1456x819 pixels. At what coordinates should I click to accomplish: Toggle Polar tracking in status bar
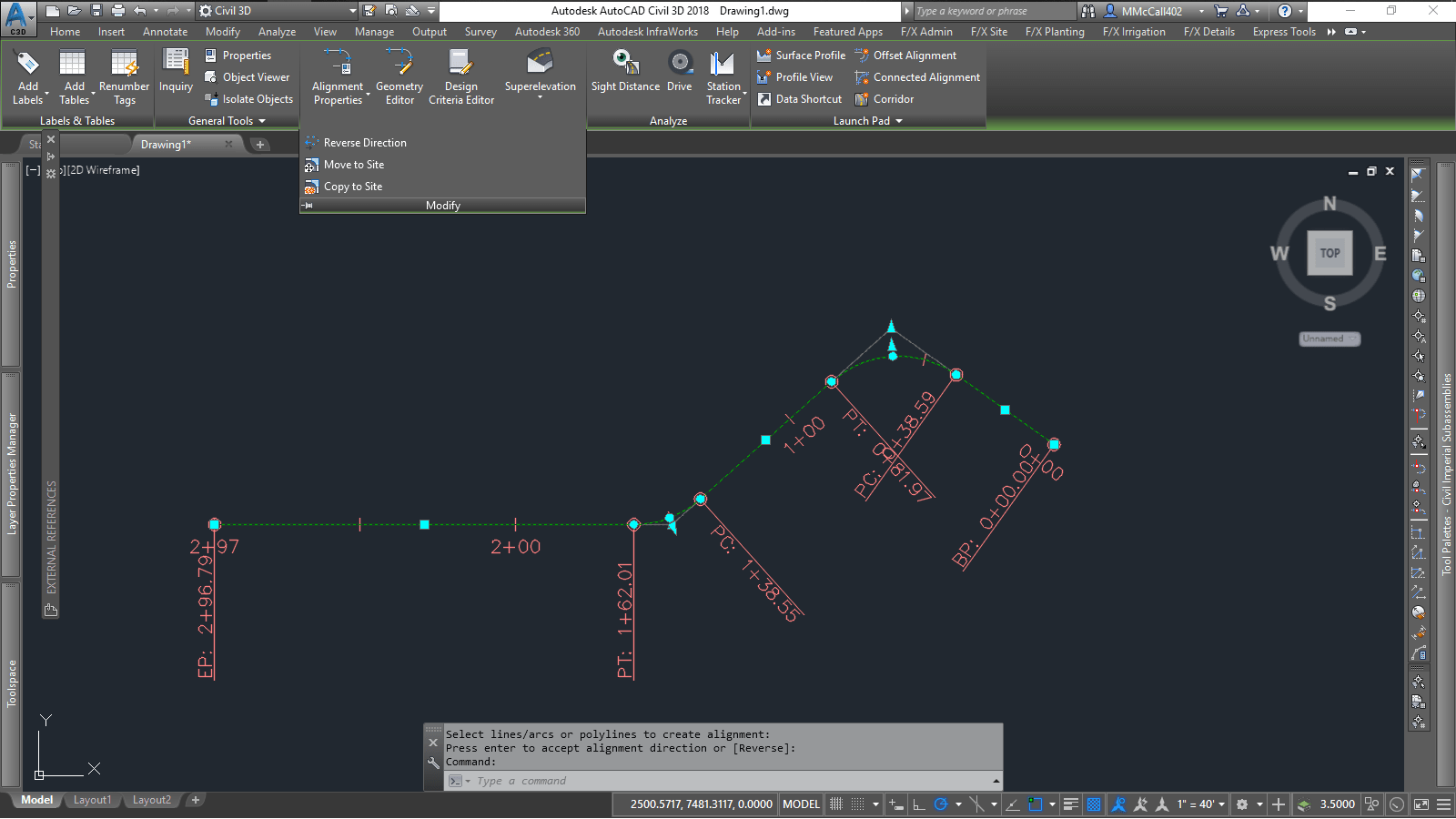tap(941, 804)
